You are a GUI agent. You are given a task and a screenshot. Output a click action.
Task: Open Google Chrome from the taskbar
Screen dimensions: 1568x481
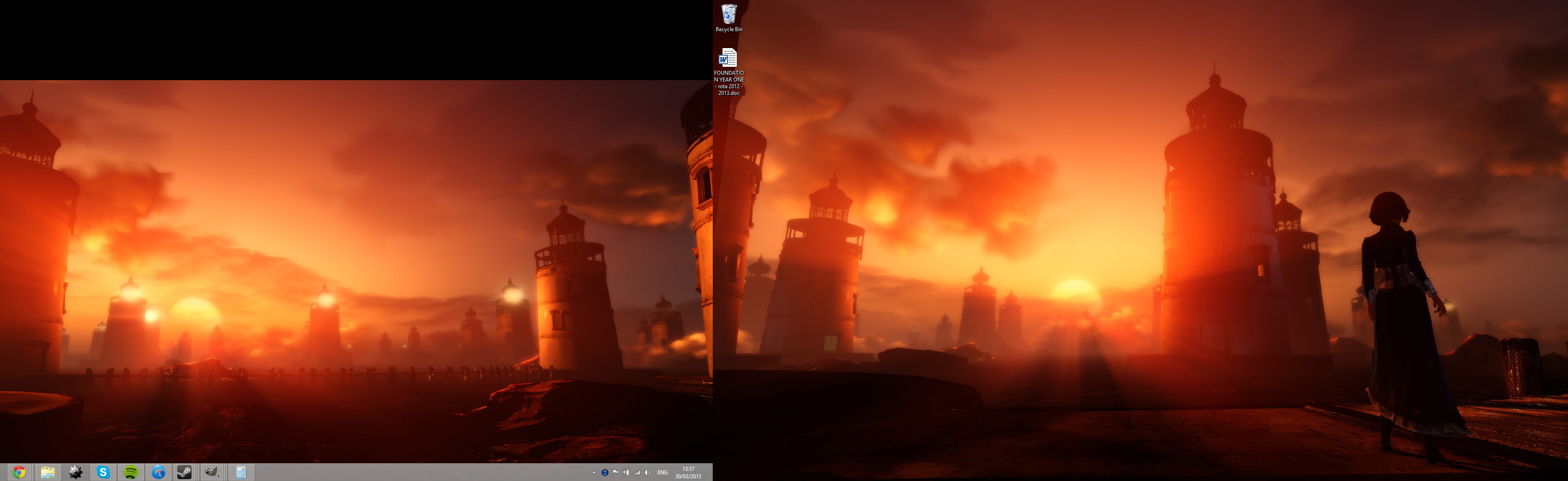tap(20, 473)
